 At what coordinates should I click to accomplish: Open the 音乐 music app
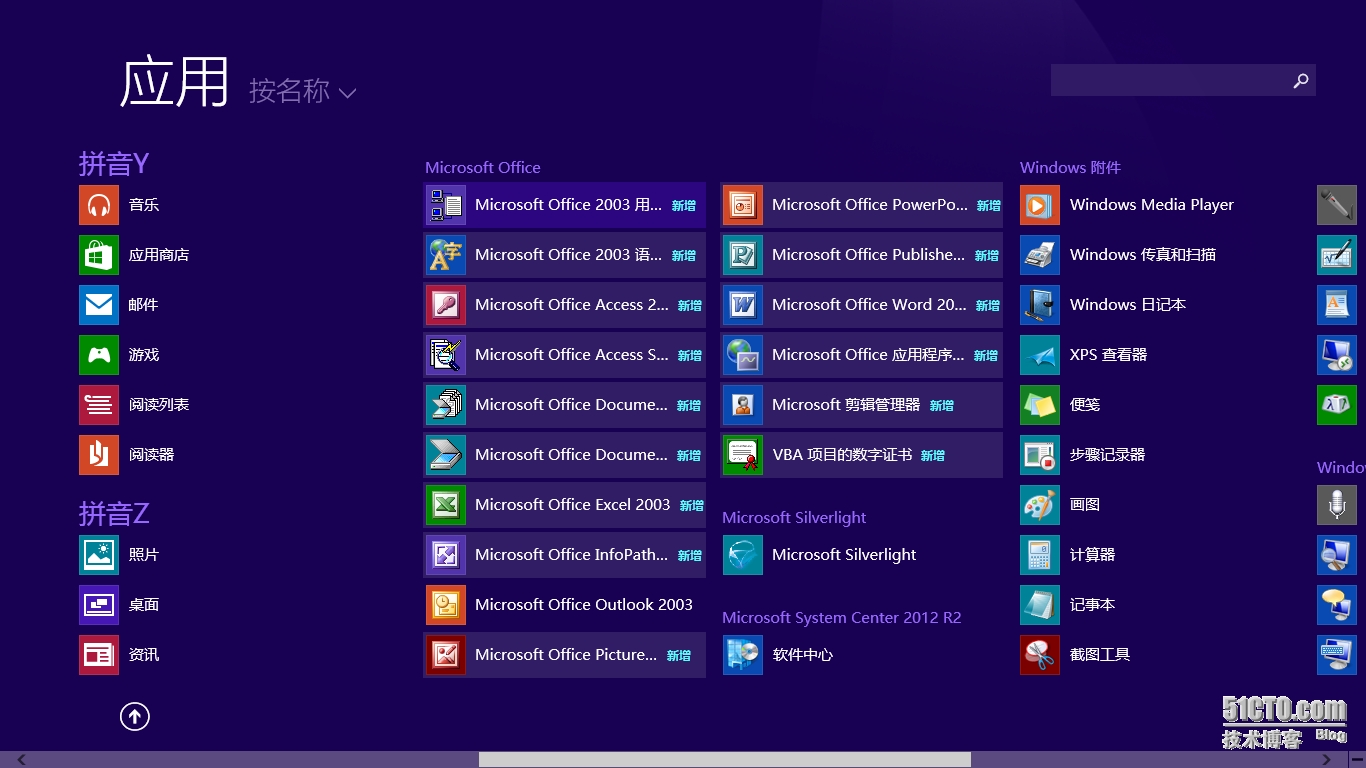[x=119, y=205]
